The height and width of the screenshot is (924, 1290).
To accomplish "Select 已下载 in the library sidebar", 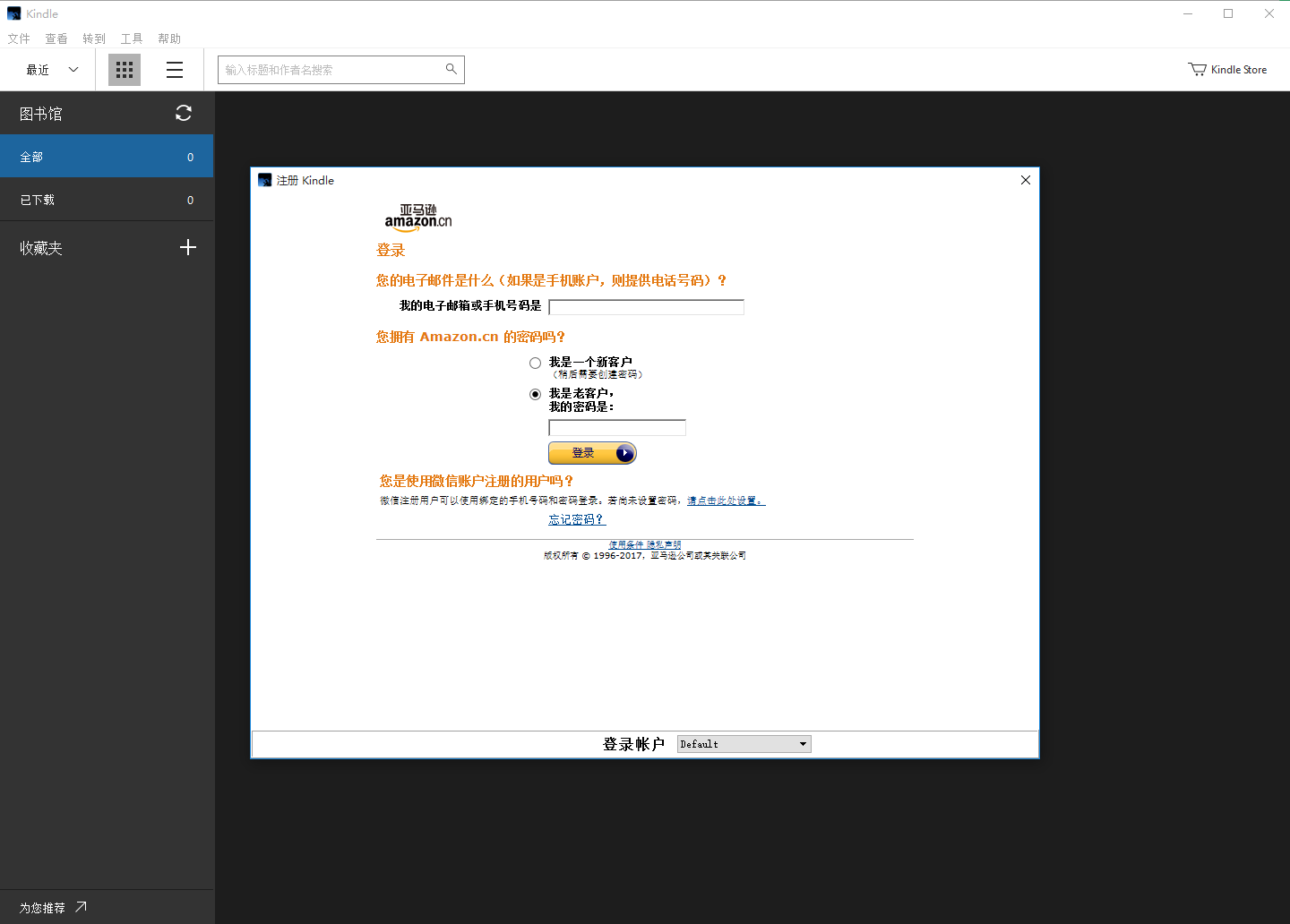I will pos(107,200).
